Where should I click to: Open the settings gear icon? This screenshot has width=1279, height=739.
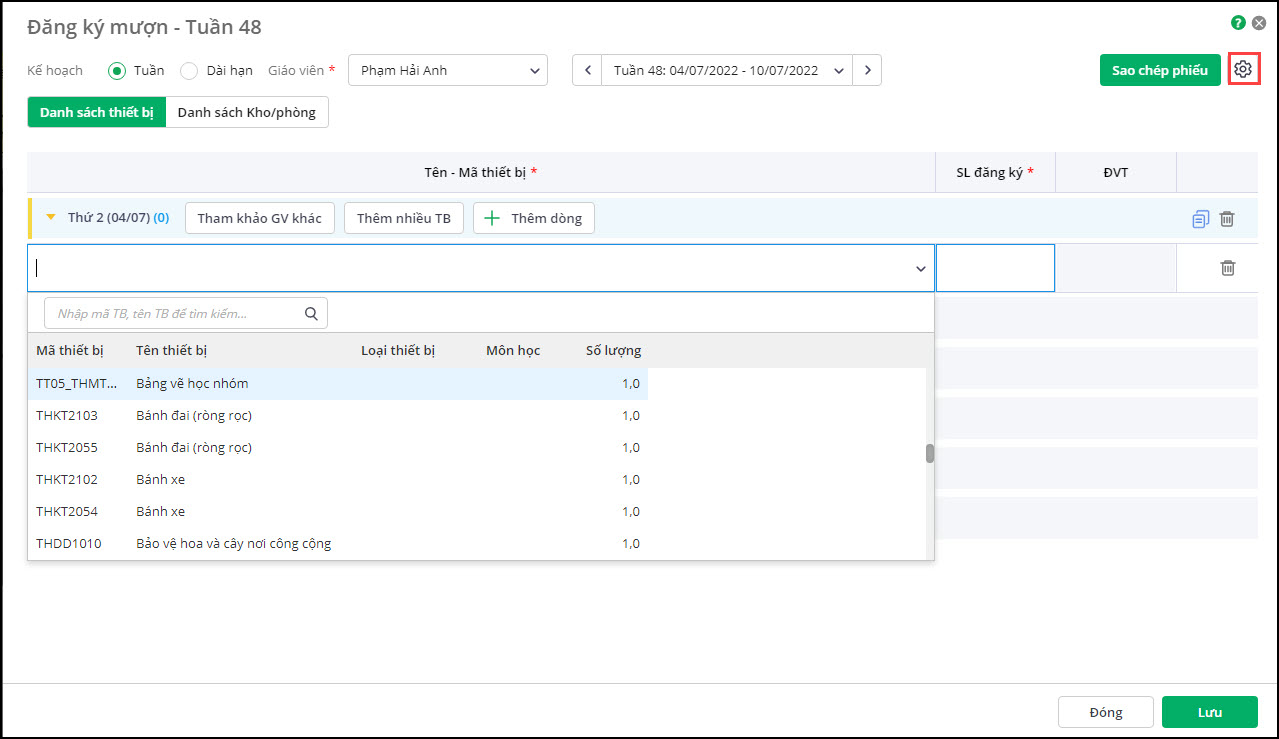1243,70
